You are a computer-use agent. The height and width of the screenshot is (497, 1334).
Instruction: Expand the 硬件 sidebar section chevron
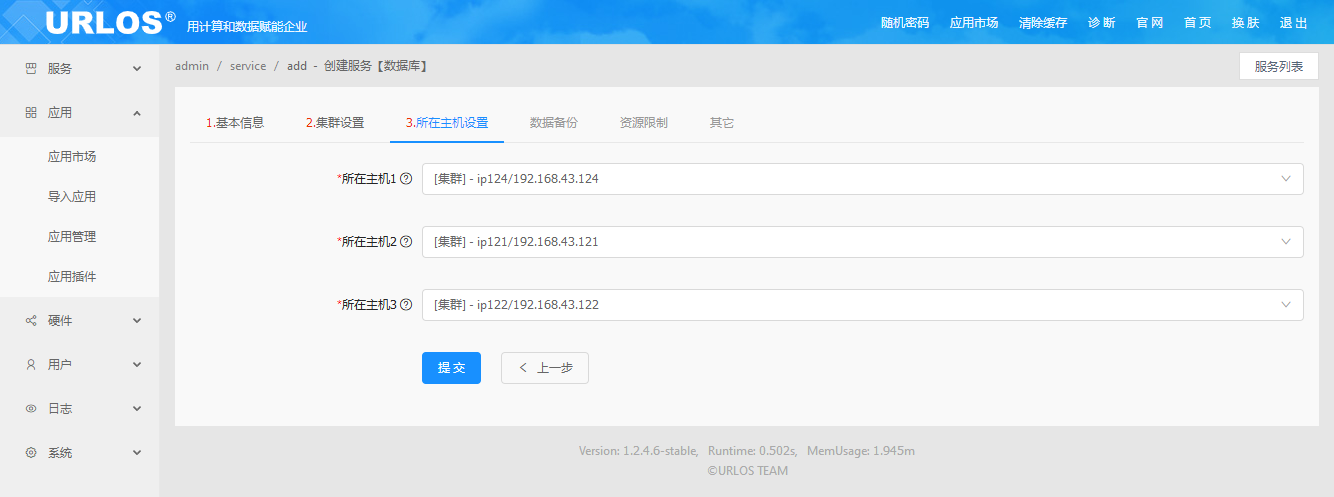pos(137,321)
